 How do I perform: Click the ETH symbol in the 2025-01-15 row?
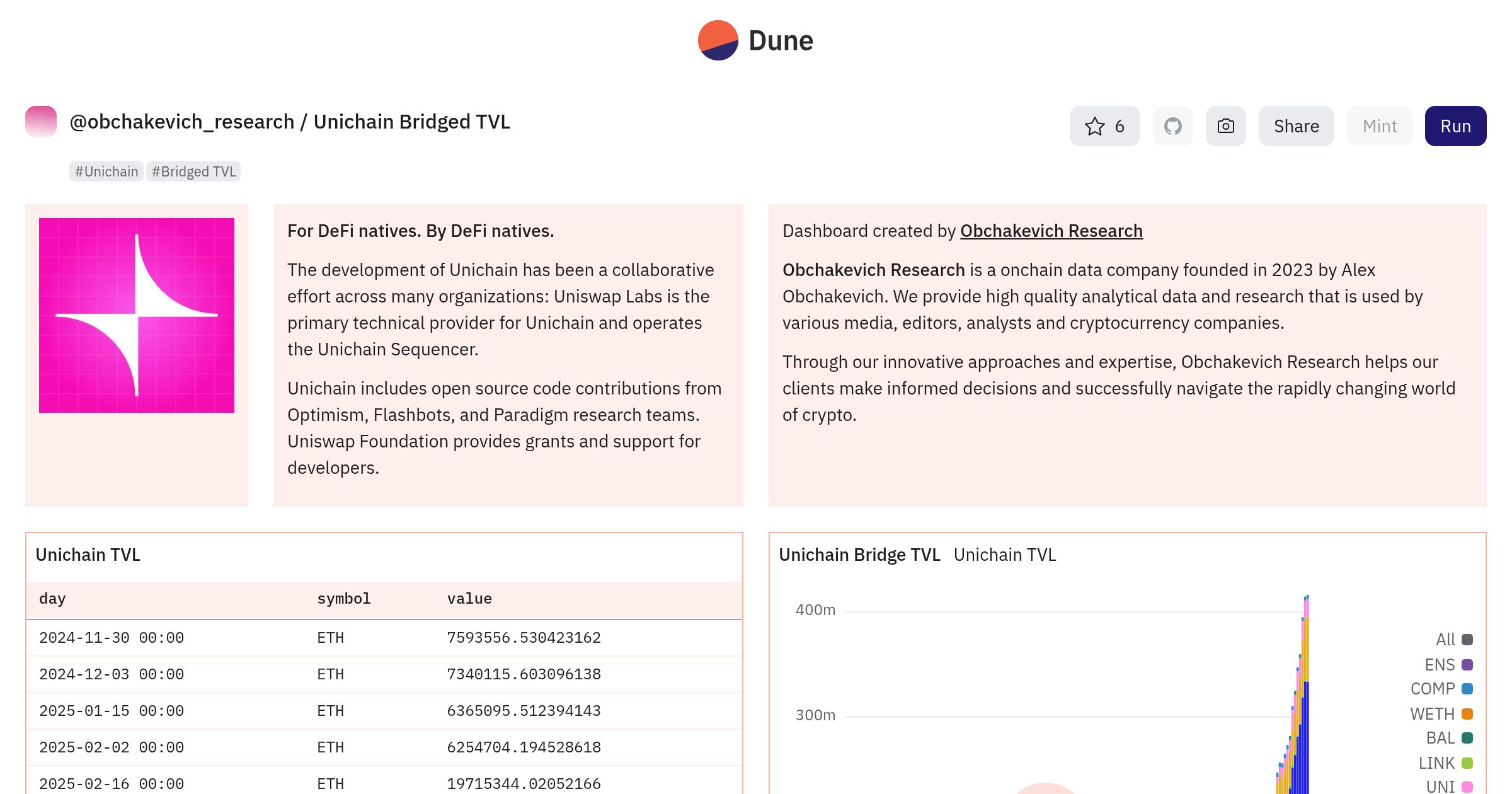331,711
